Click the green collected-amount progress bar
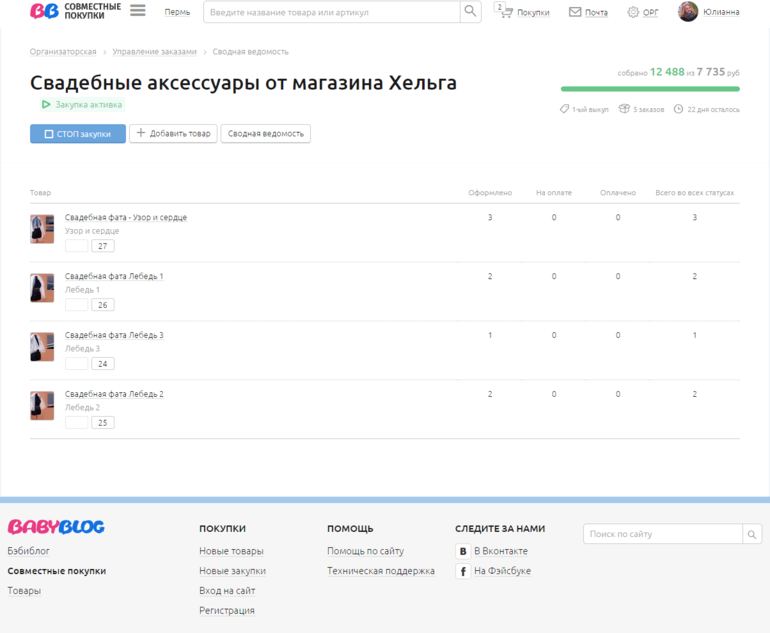 [650, 89]
